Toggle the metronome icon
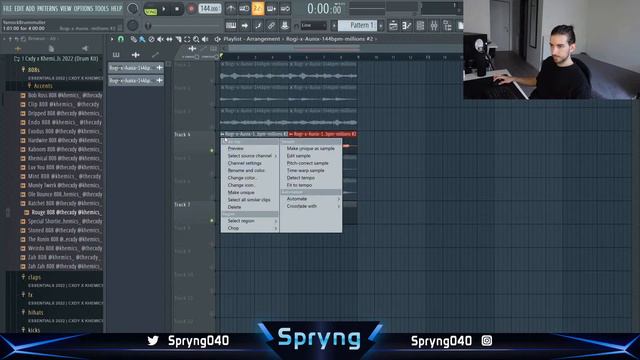This screenshot has height=360, width=640. pyautogui.click(x=231, y=8)
